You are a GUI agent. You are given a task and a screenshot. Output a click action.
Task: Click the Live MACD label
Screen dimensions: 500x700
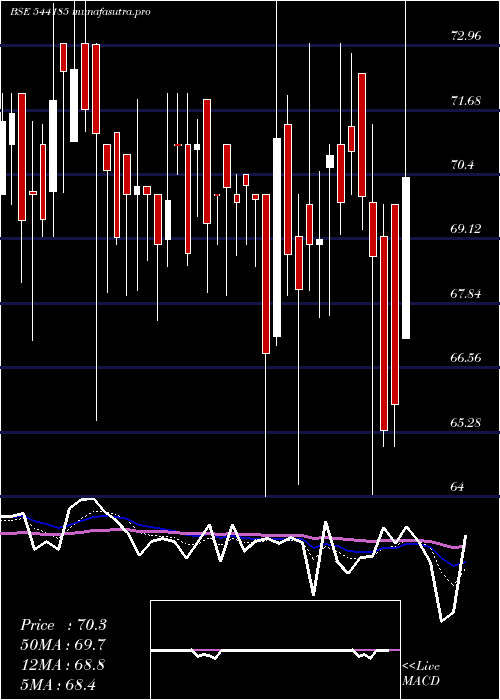pos(421,673)
